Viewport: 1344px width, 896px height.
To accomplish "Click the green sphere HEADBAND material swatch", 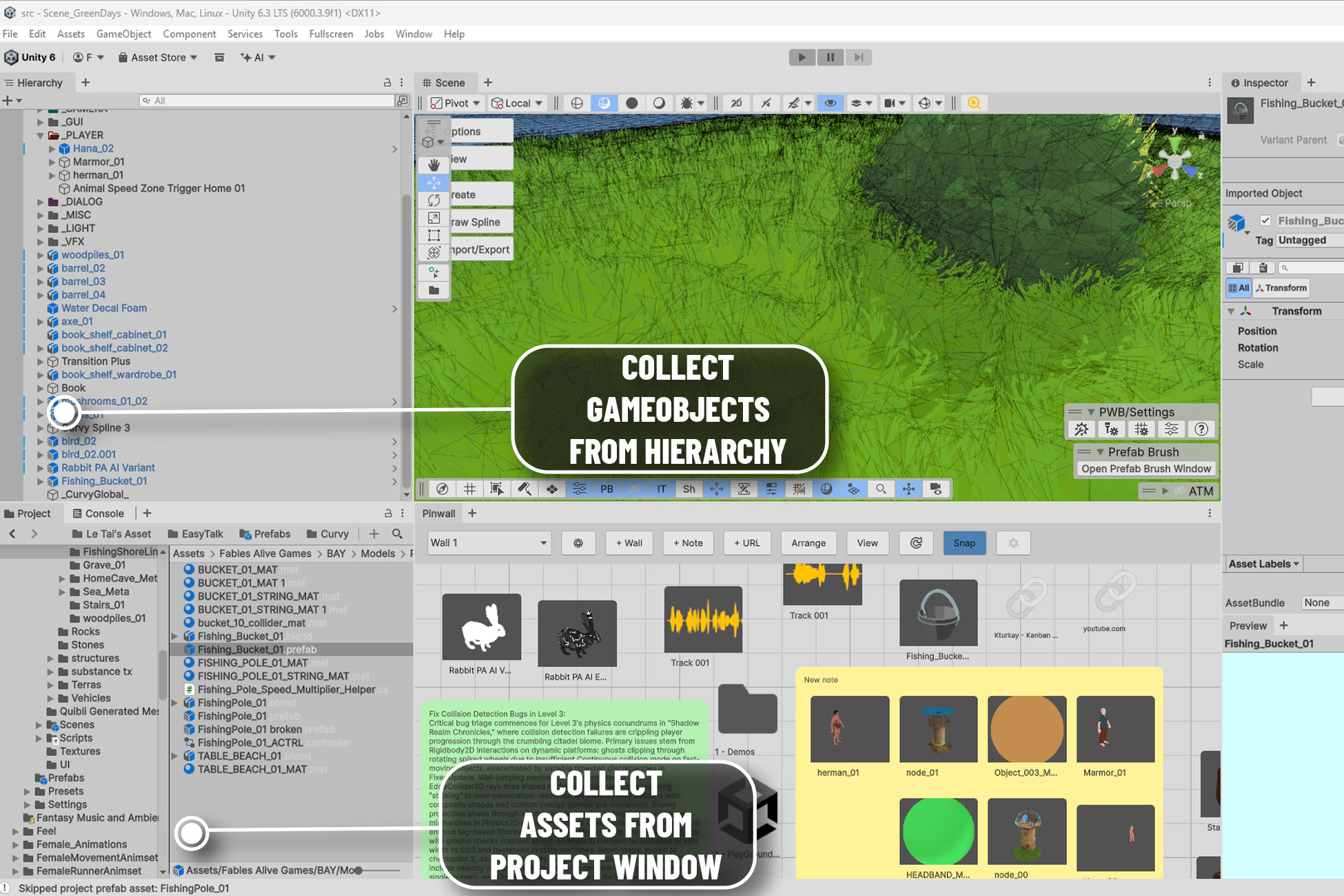I will click(x=938, y=832).
